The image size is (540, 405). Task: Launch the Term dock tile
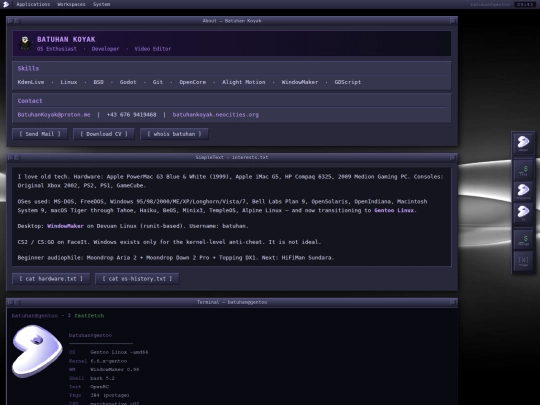tap(523, 169)
